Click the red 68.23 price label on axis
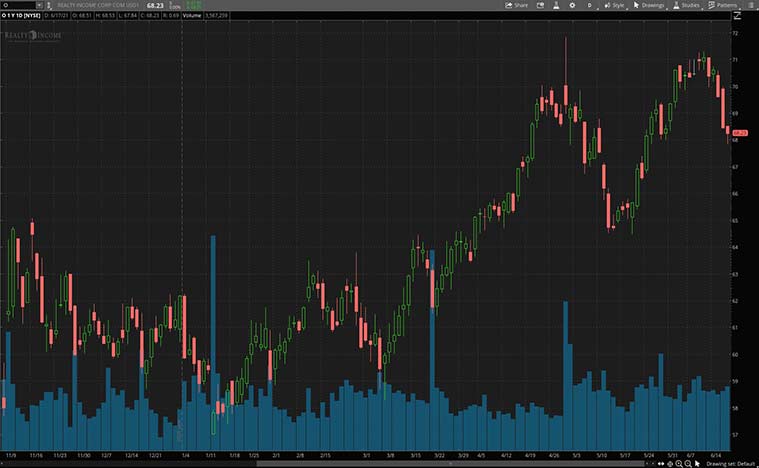The height and width of the screenshot is (468, 759). coord(740,132)
